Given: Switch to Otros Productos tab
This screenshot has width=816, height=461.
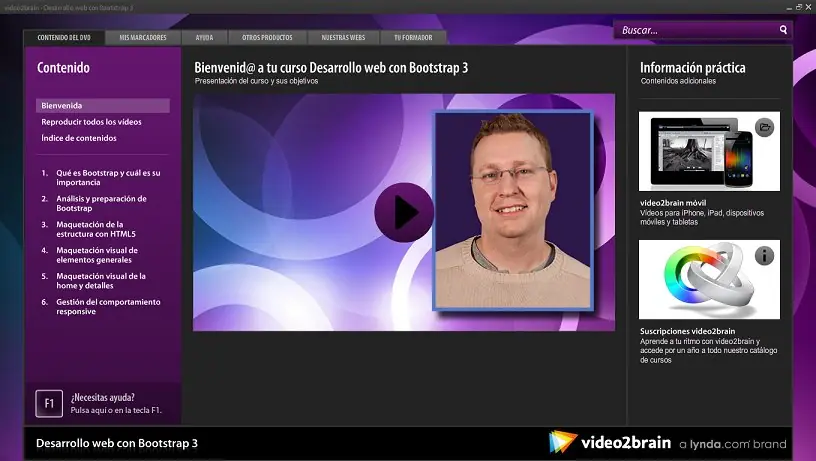Looking at the screenshot, I should [267, 37].
